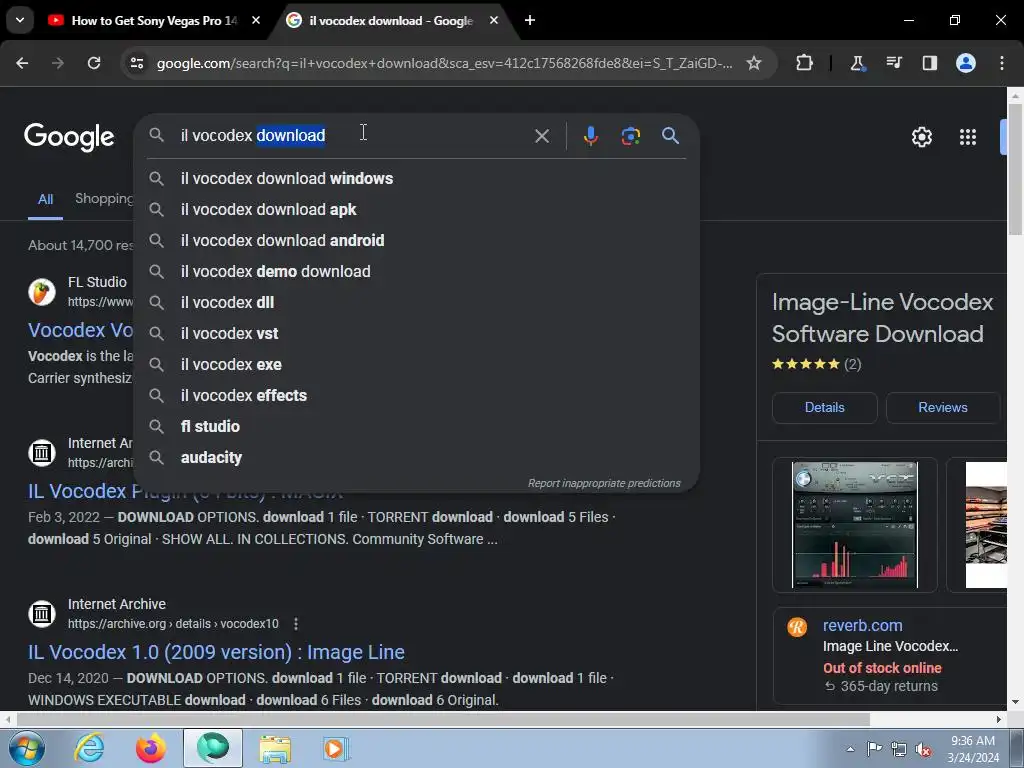Select the All results tab
Image resolution: width=1024 pixels, height=768 pixels.
[x=45, y=199]
